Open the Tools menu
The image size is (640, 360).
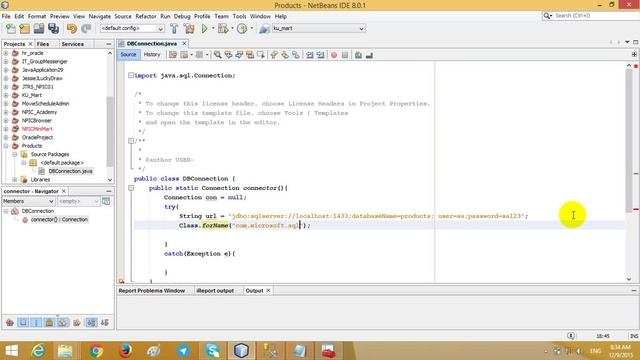pyautogui.click(x=239, y=16)
